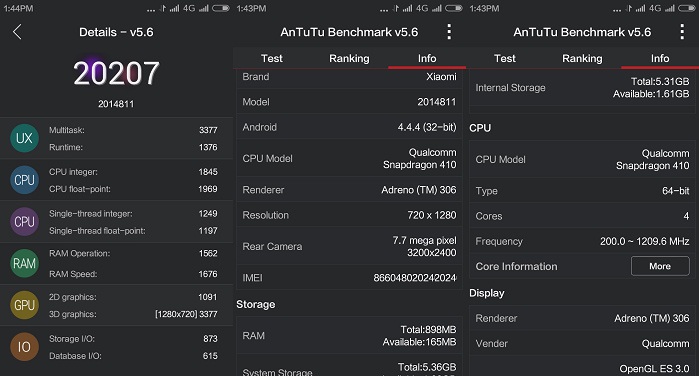This screenshot has width=699, height=376.
Task: Select the IMEI row
Action: point(349,278)
